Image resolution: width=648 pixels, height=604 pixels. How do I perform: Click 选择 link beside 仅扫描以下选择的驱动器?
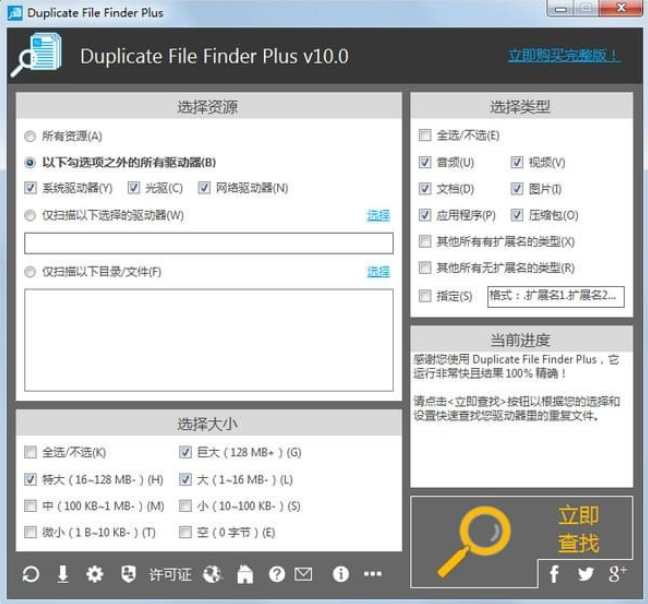(379, 215)
